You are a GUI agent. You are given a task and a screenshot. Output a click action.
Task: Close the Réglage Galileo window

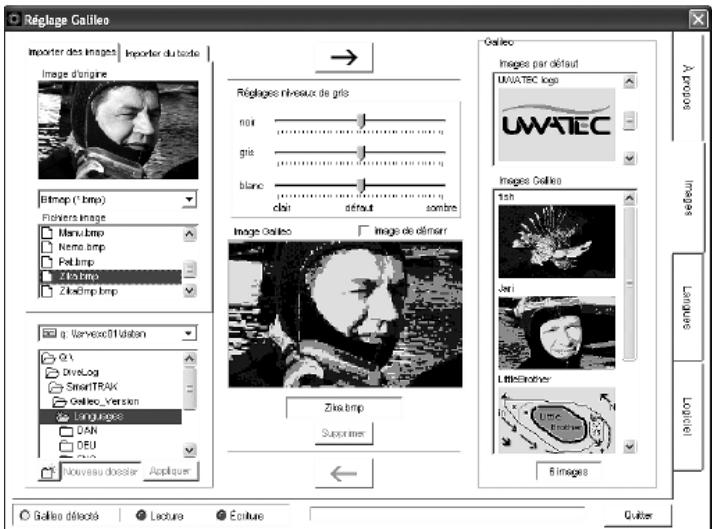(x=697, y=20)
